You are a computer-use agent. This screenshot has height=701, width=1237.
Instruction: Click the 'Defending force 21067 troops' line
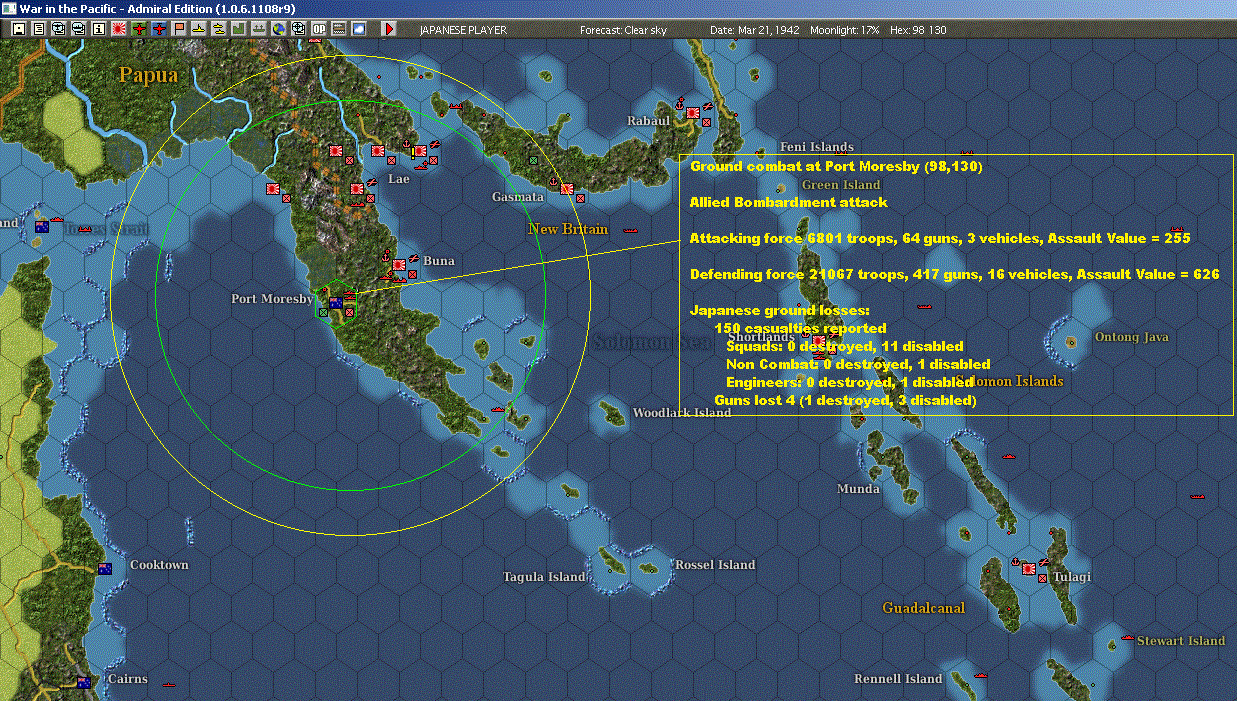pyautogui.click(x=954, y=274)
